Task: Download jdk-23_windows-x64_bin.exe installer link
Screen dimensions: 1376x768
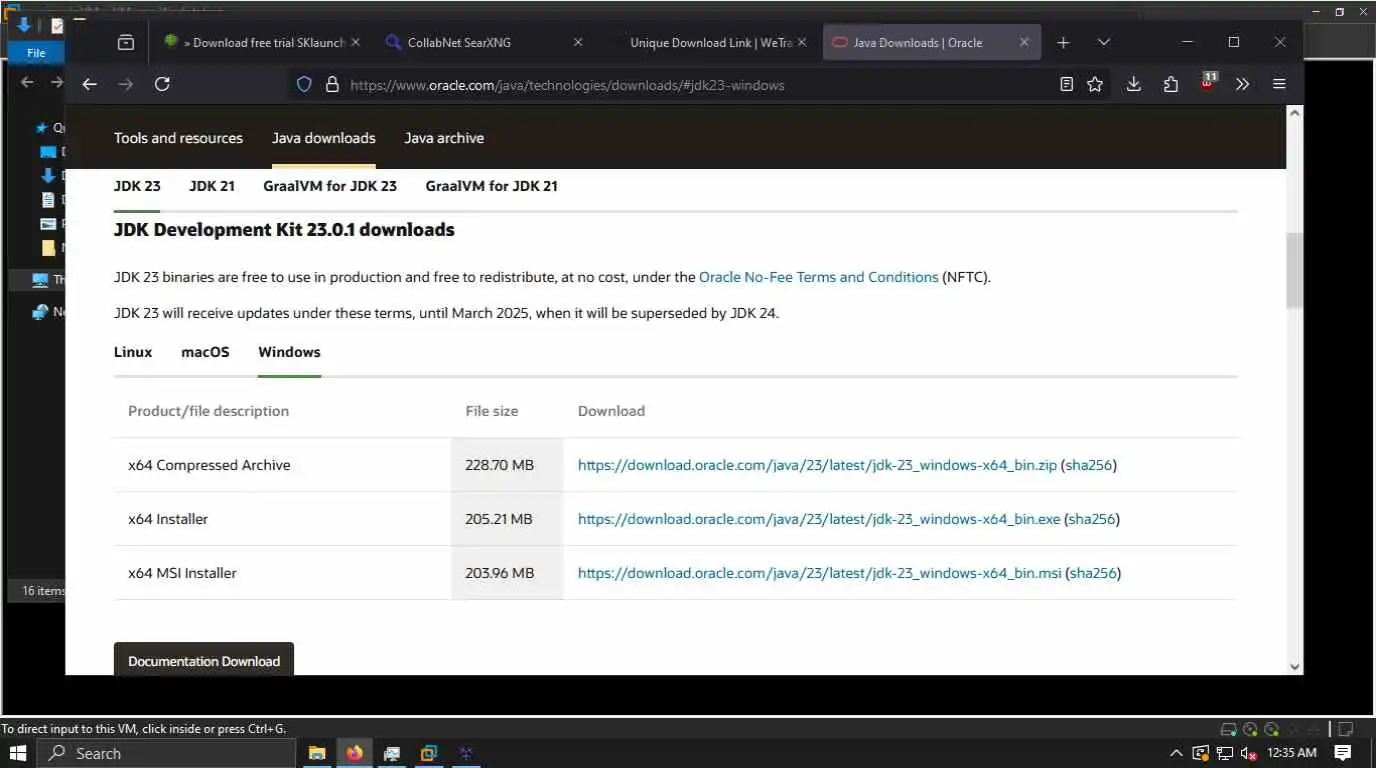Action: click(x=819, y=519)
